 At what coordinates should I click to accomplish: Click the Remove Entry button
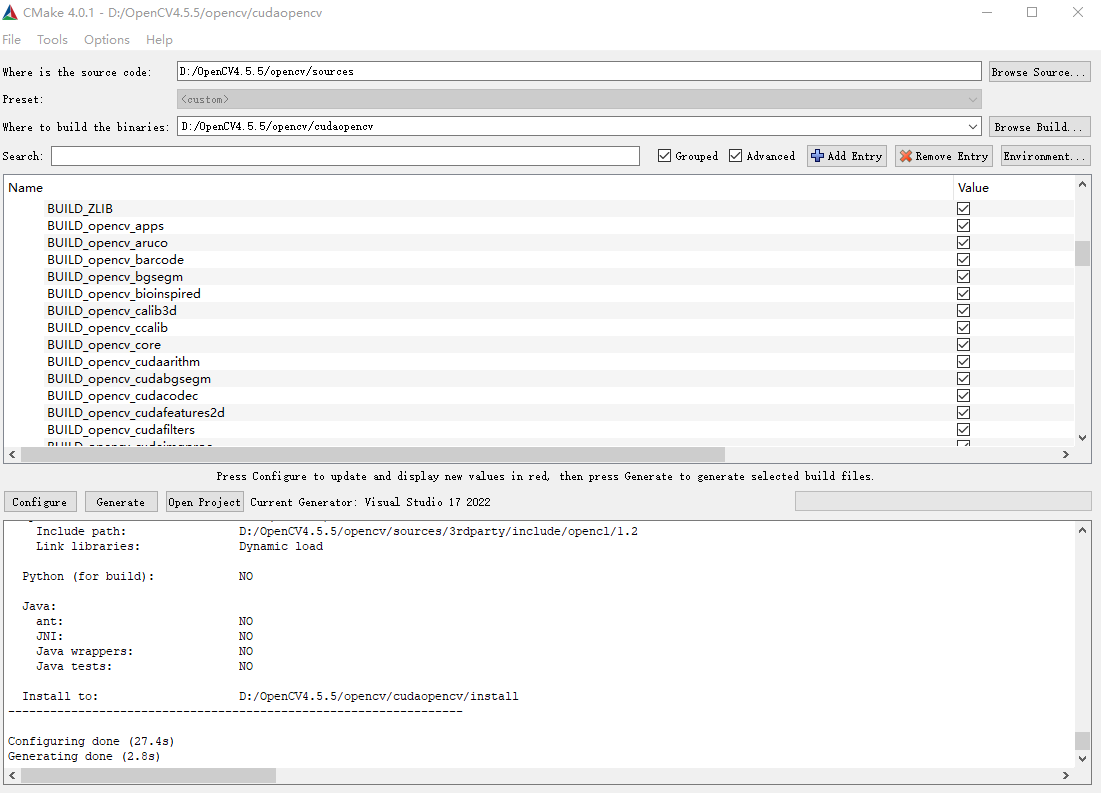(944, 156)
